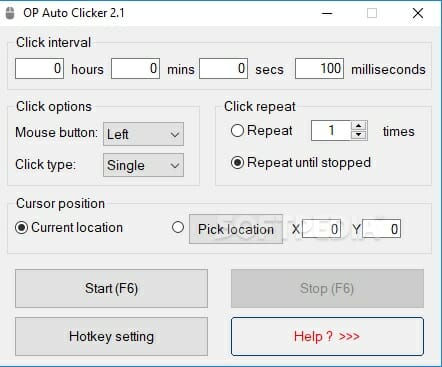Expand the Click type dropdown

[143, 165]
